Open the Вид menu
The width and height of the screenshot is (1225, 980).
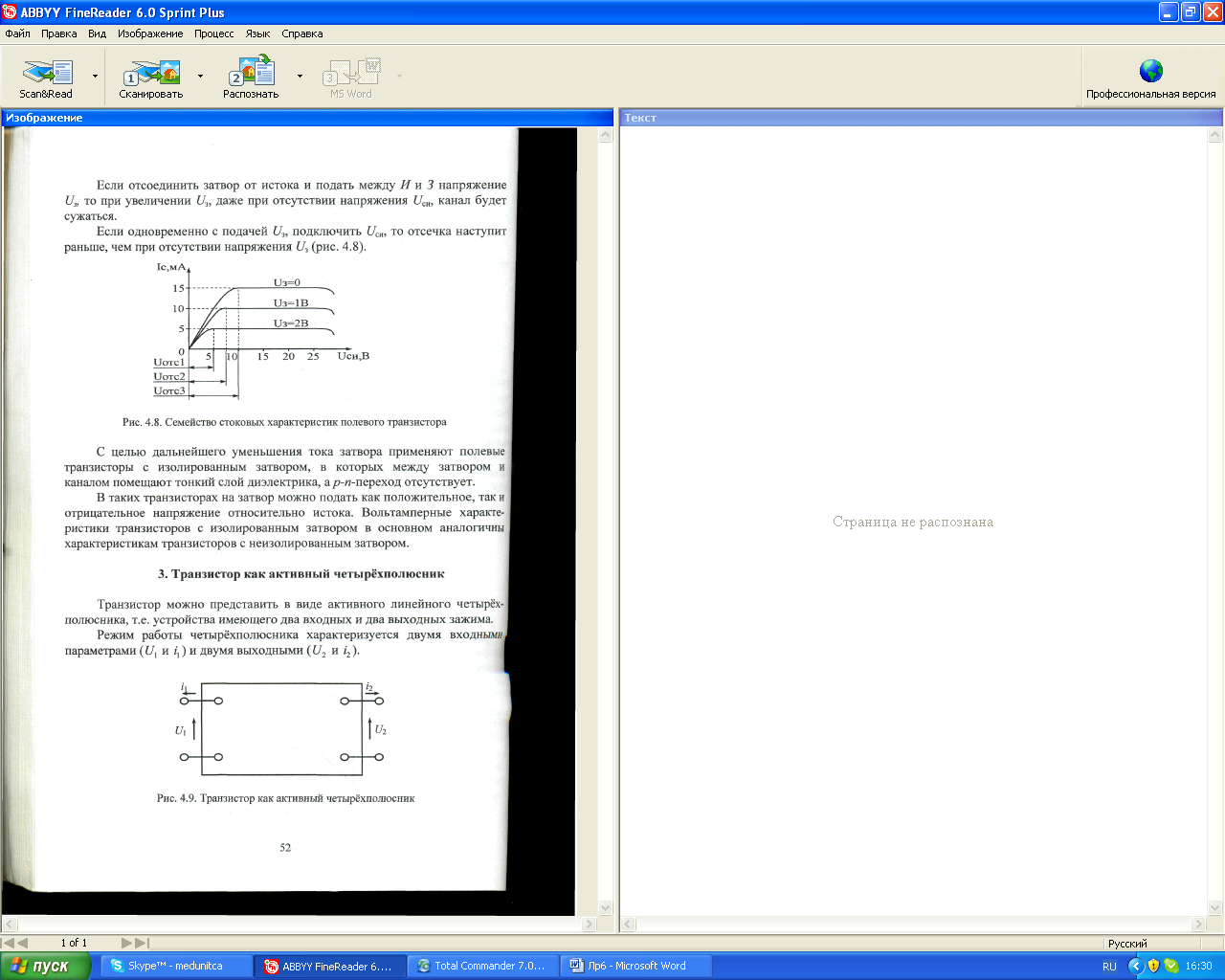97,33
